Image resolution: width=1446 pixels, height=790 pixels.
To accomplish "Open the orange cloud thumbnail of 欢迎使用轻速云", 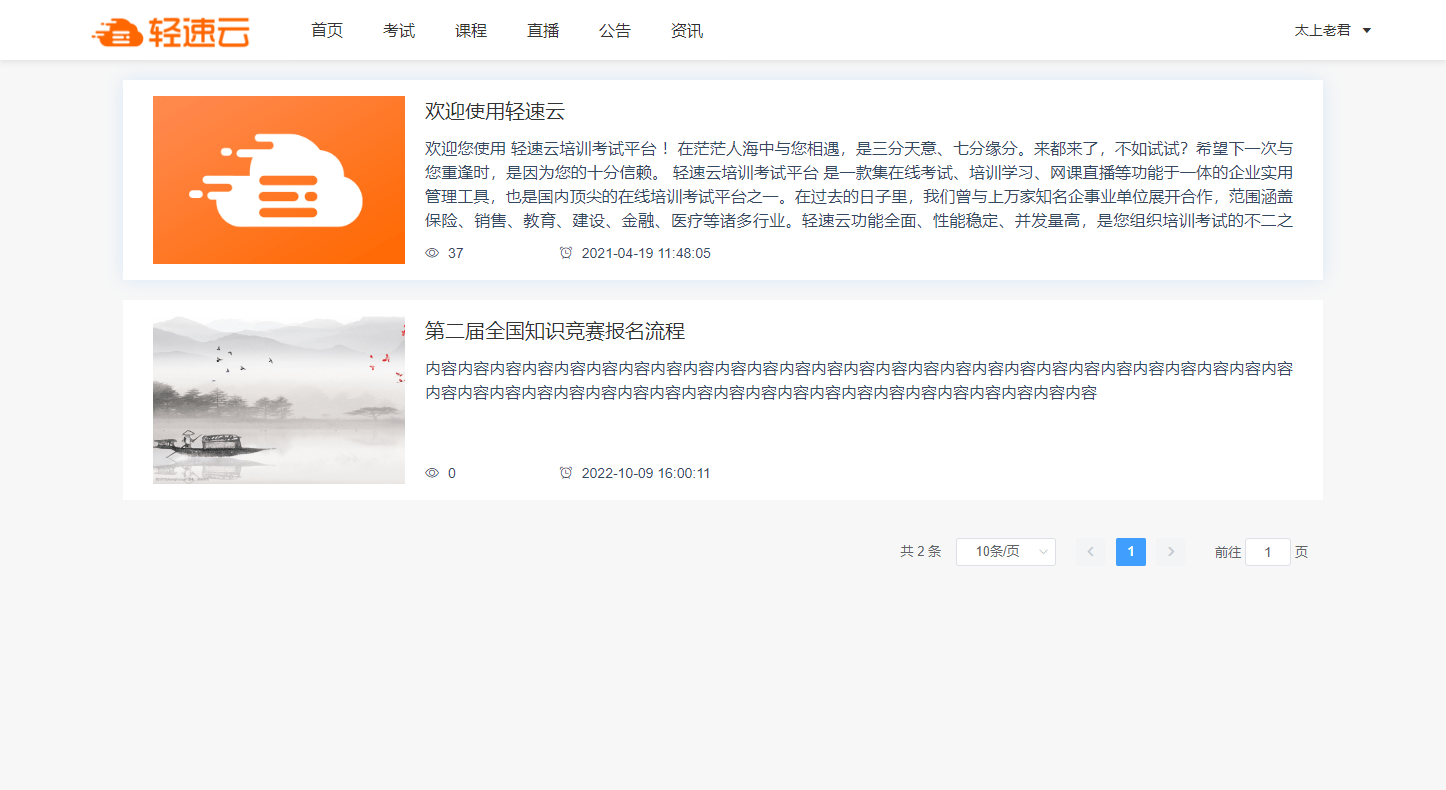I will pyautogui.click(x=279, y=180).
